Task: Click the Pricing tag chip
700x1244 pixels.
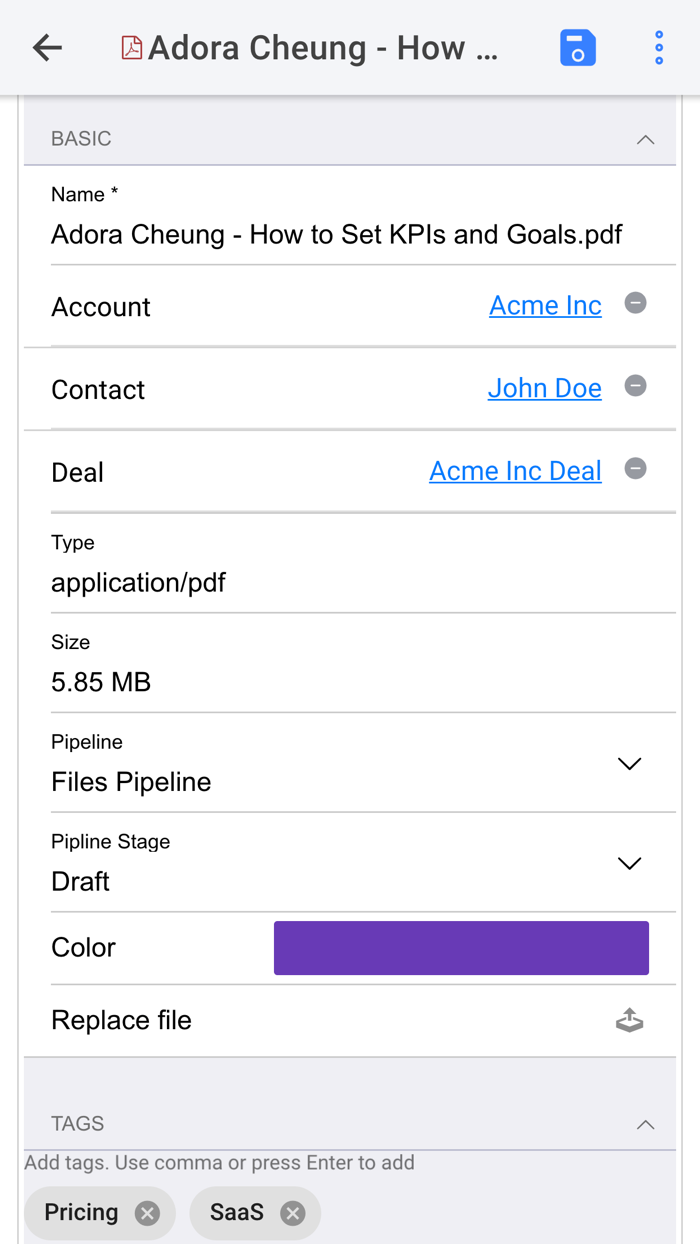Action: click(x=81, y=1213)
